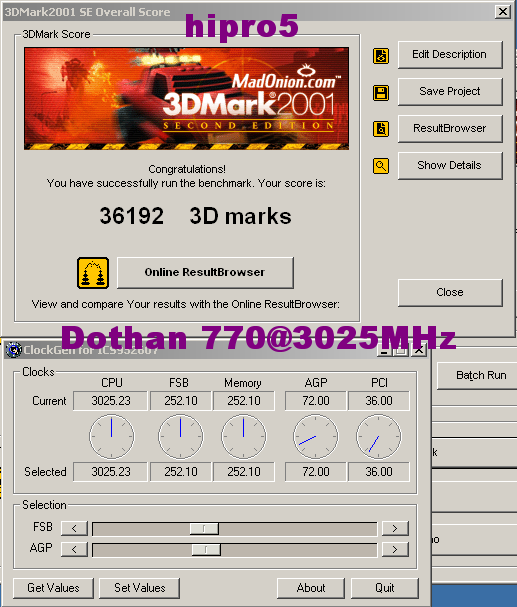Click the Selected AGP value field

tap(316, 472)
